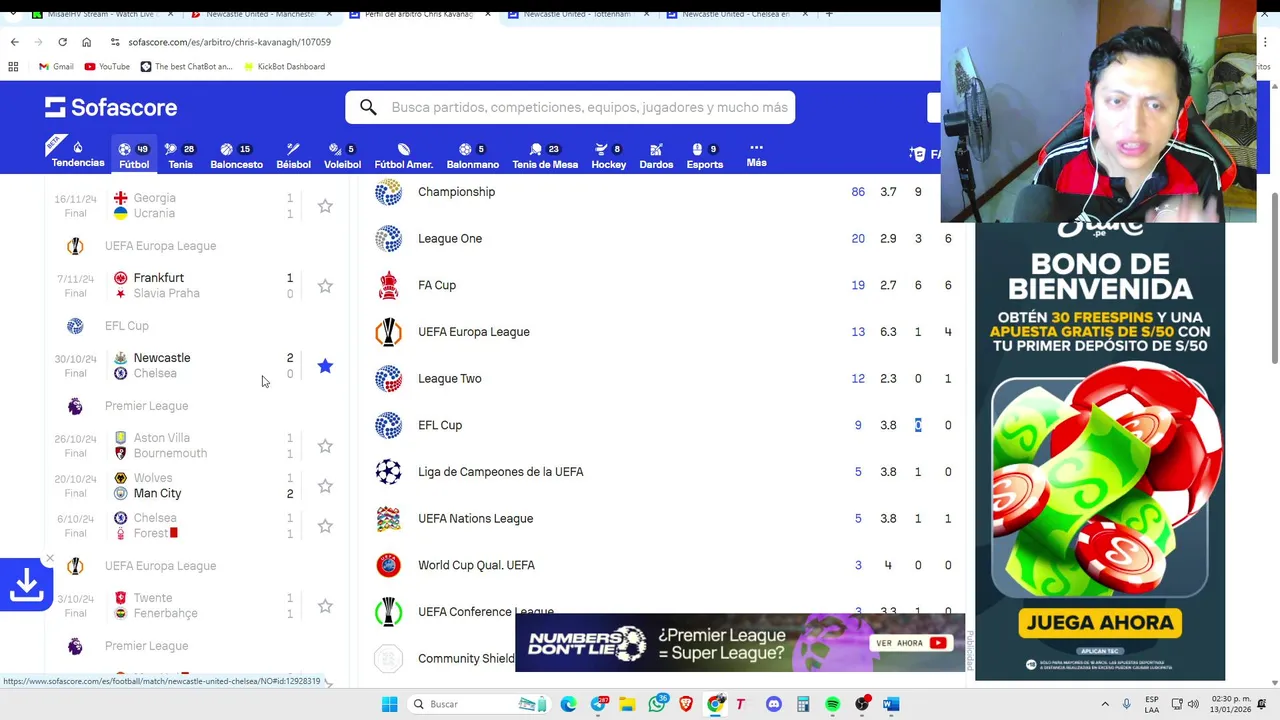
Task: Favorite the Aston Villa vs Bournemouth match
Action: point(325,446)
